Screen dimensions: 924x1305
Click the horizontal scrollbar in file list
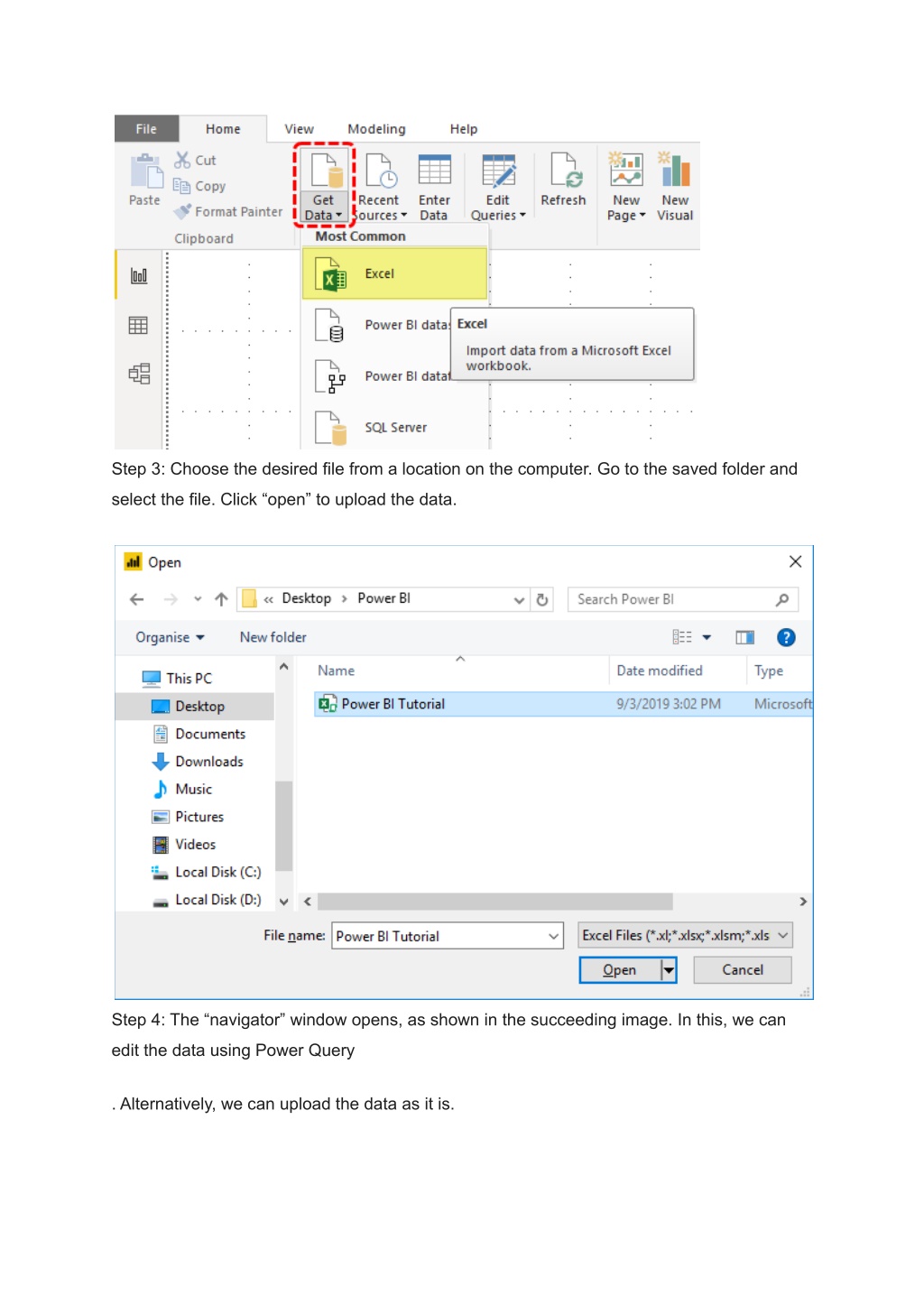coord(495,902)
